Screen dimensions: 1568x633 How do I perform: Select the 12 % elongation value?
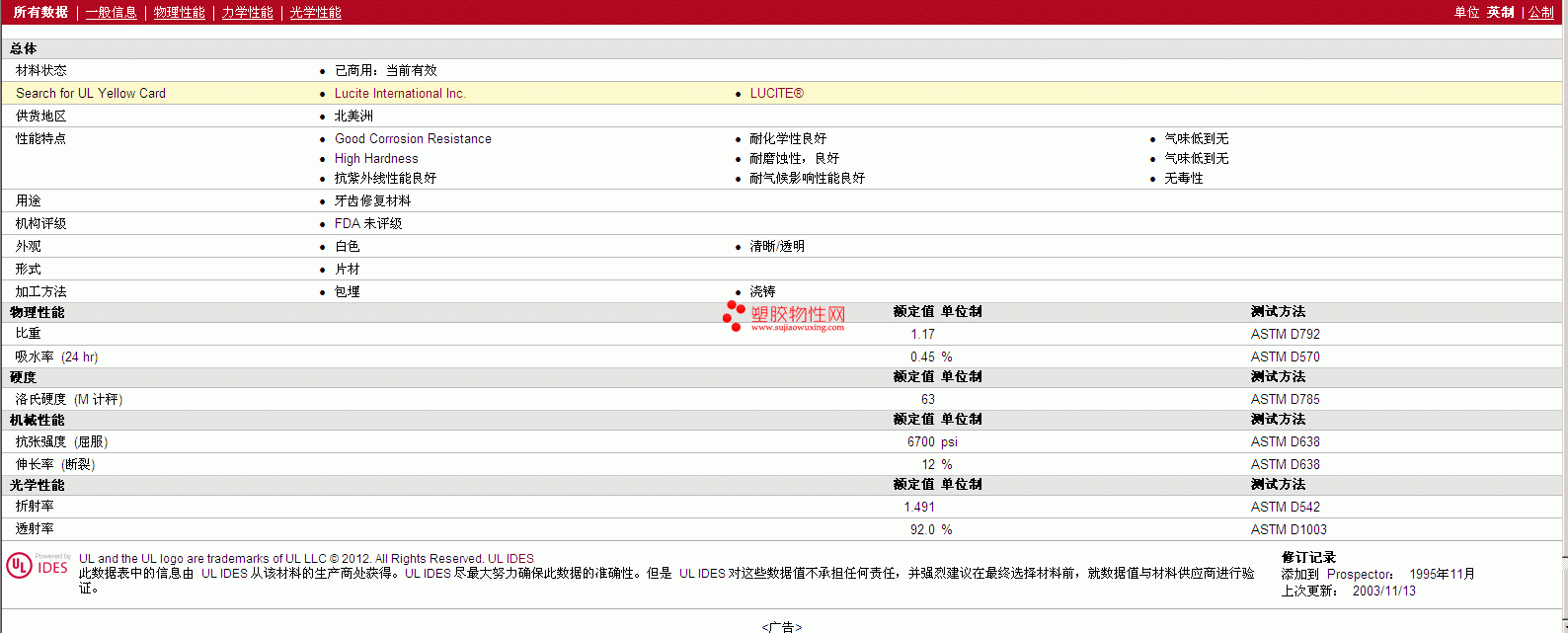pos(937,464)
